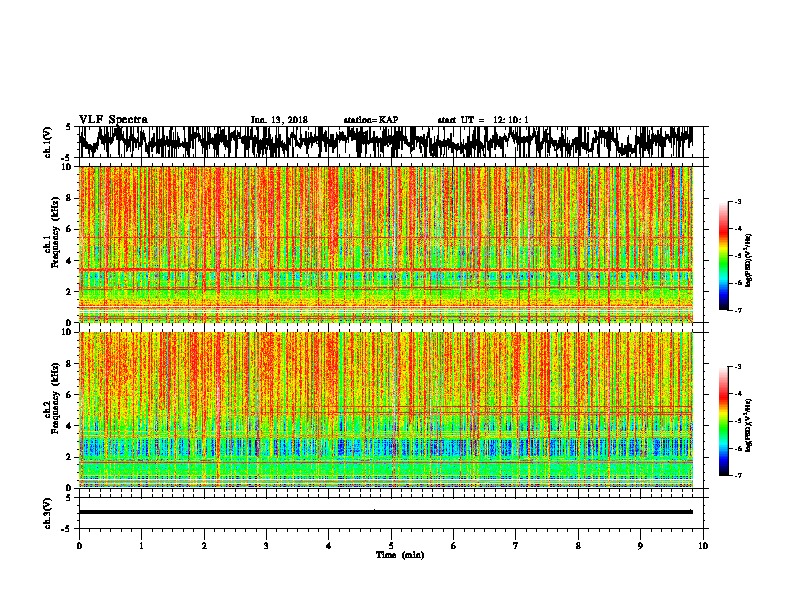
Task: Click the "ch.3(V)" waveform axis label
Action: pyautogui.click(x=48, y=513)
